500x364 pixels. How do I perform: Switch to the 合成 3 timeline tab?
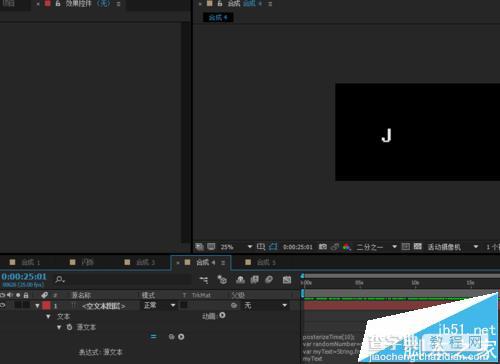pos(140,262)
